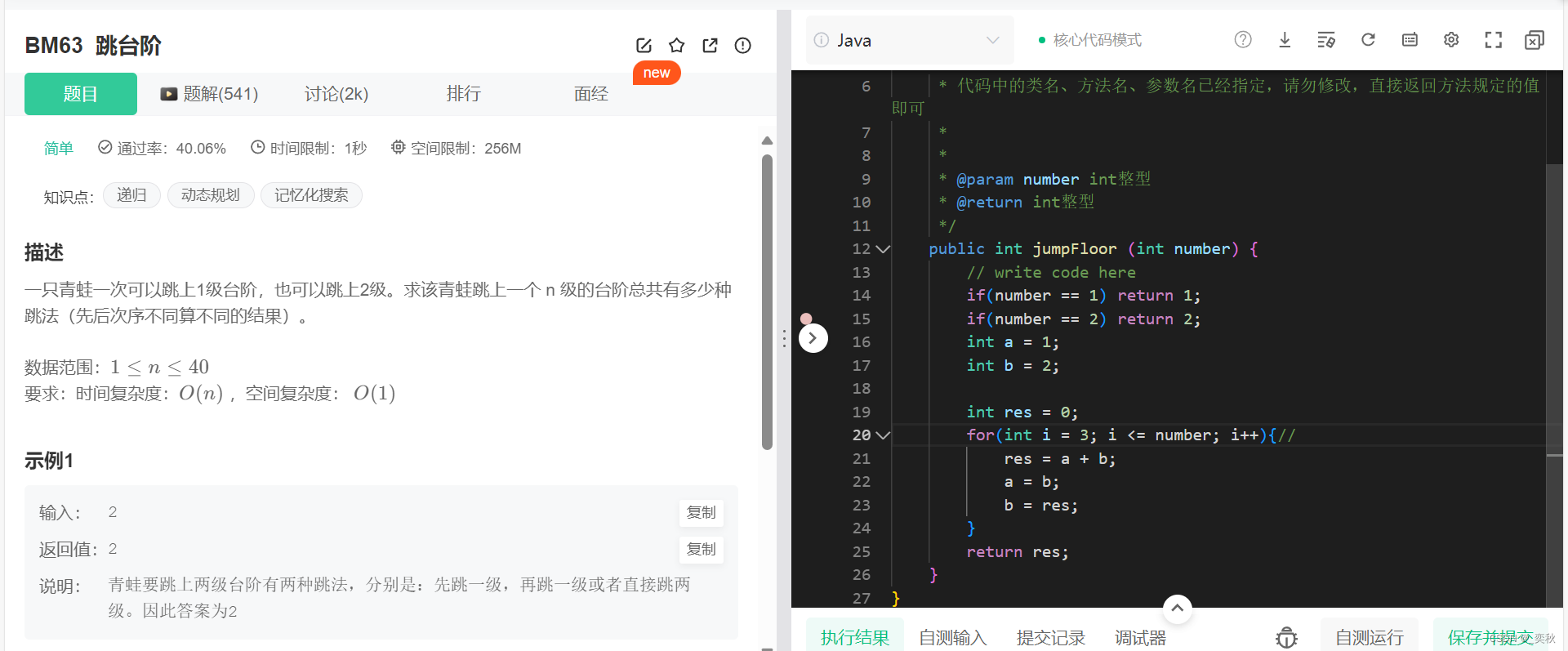The width and height of the screenshot is (1568, 651).
Task: Click the format code icon
Action: pyautogui.click(x=1326, y=40)
